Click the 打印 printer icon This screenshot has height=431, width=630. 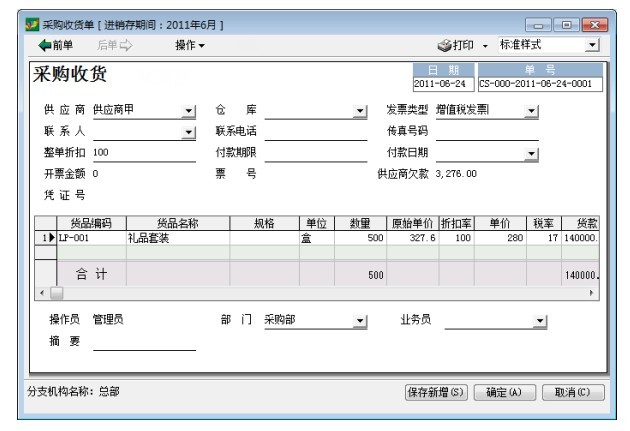pyautogui.click(x=444, y=45)
